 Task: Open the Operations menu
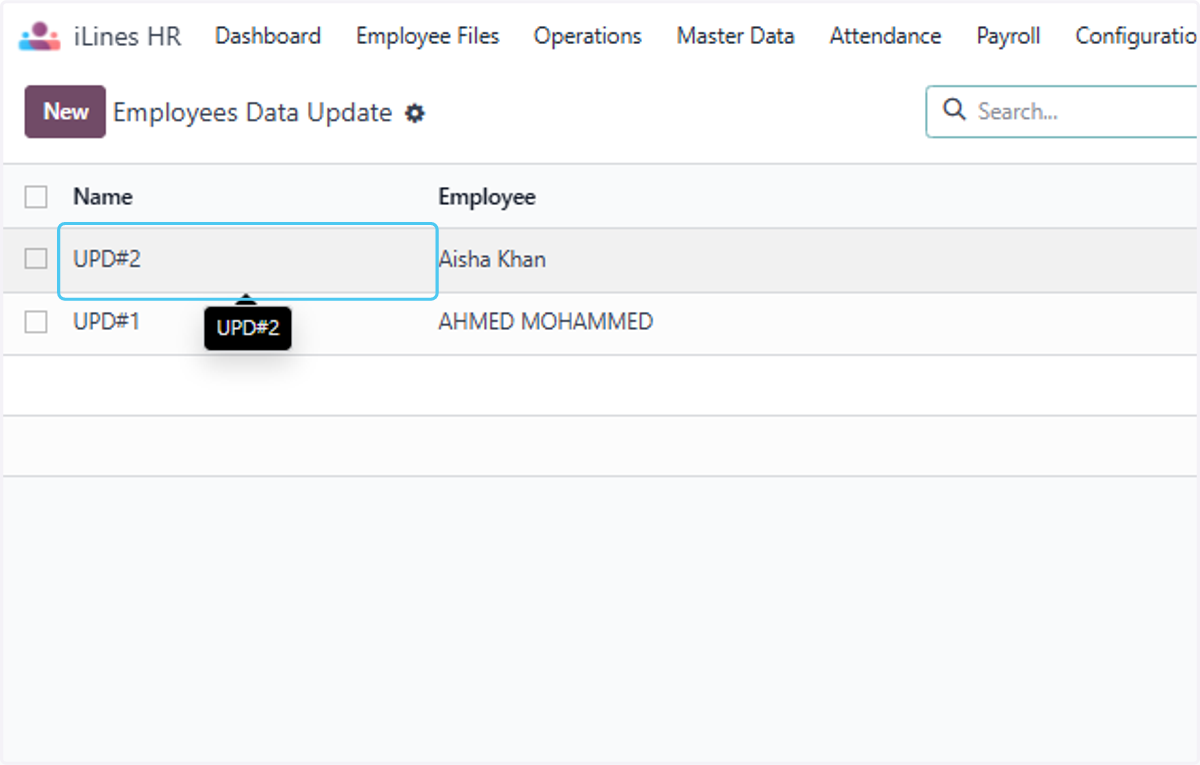(588, 36)
